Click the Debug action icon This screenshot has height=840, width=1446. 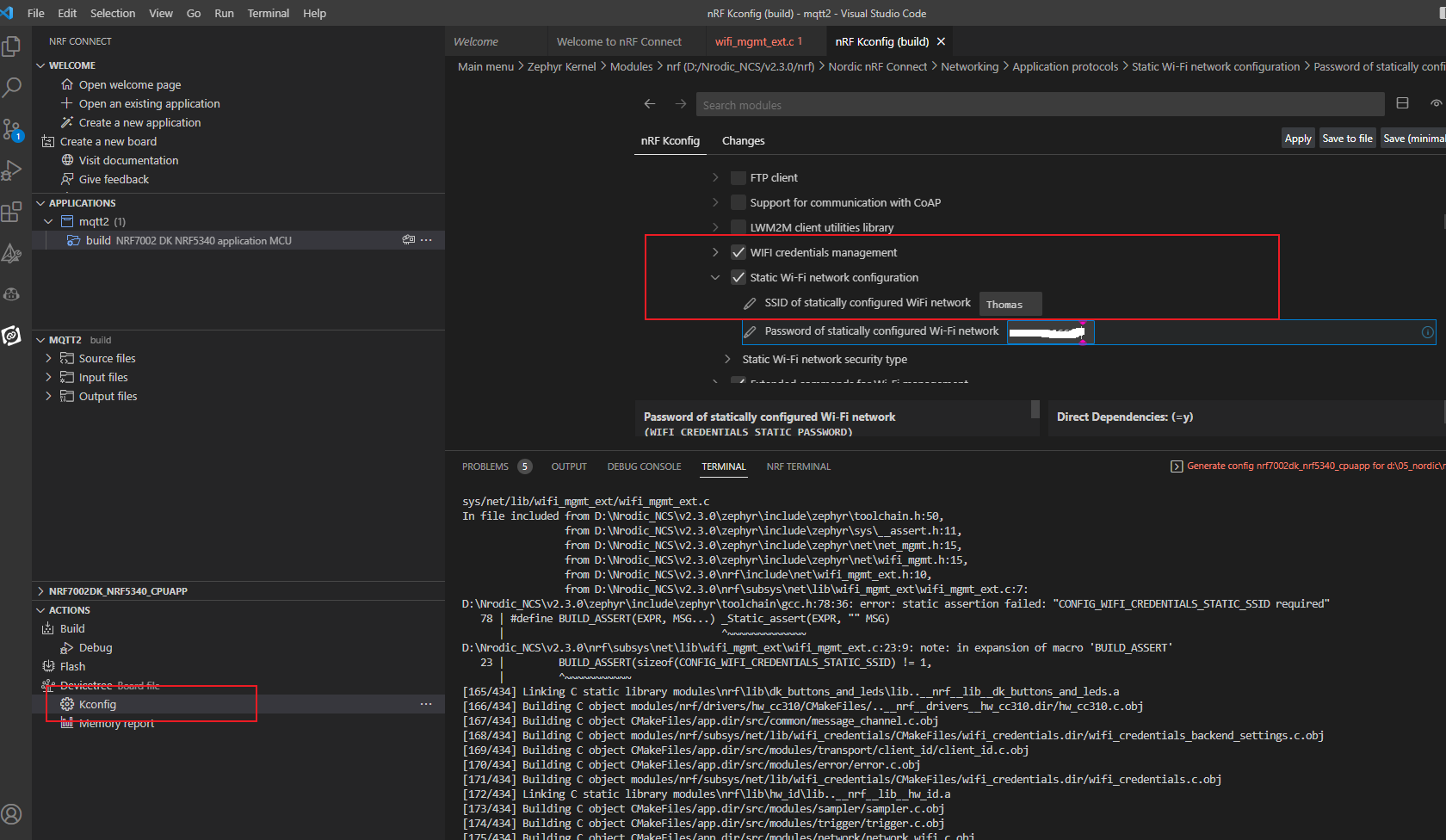click(x=67, y=647)
